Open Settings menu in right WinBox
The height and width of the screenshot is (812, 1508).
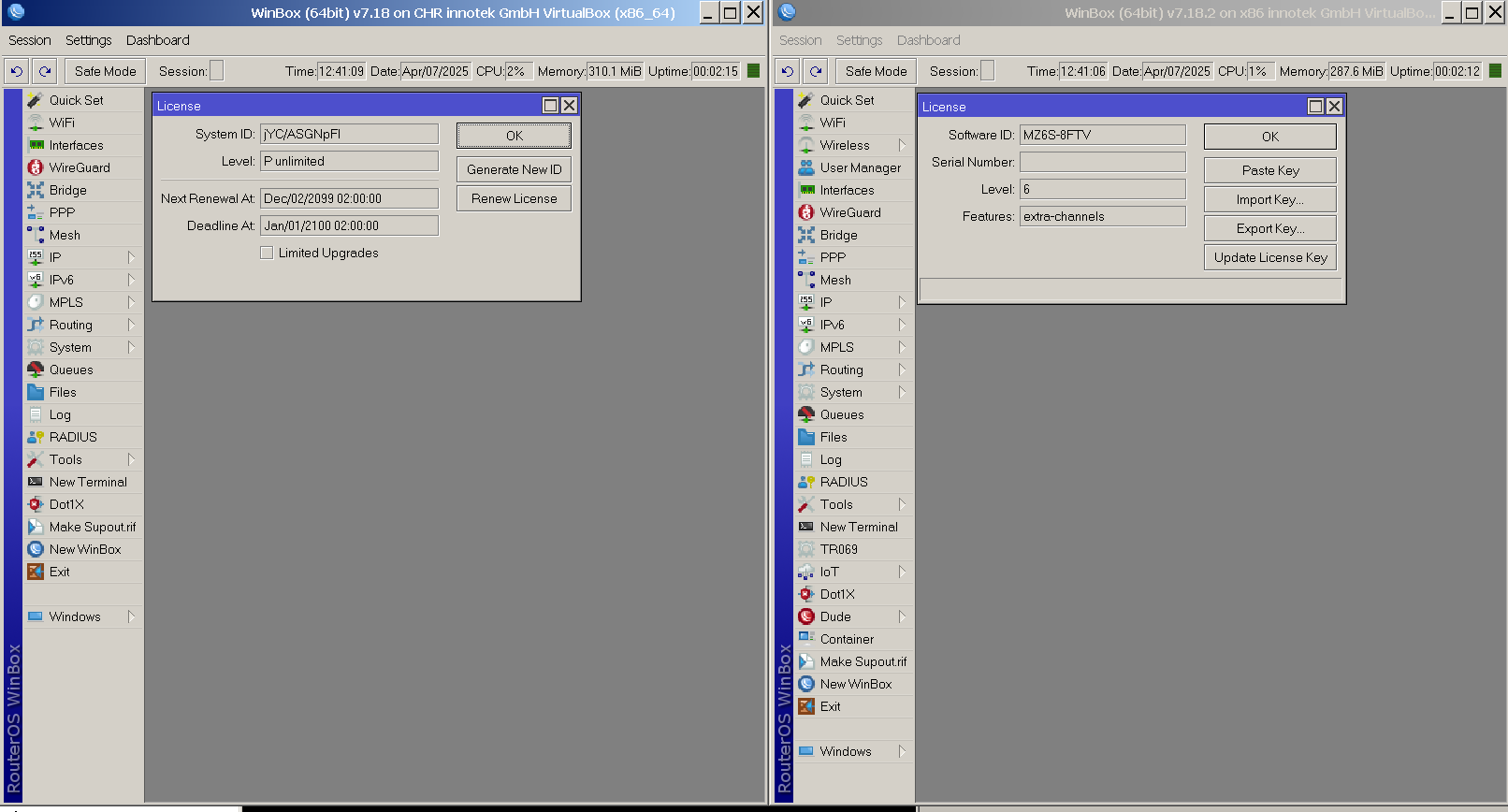(860, 40)
